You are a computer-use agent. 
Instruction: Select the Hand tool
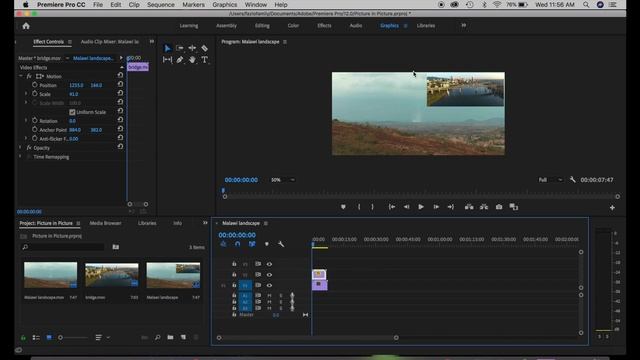(192, 60)
